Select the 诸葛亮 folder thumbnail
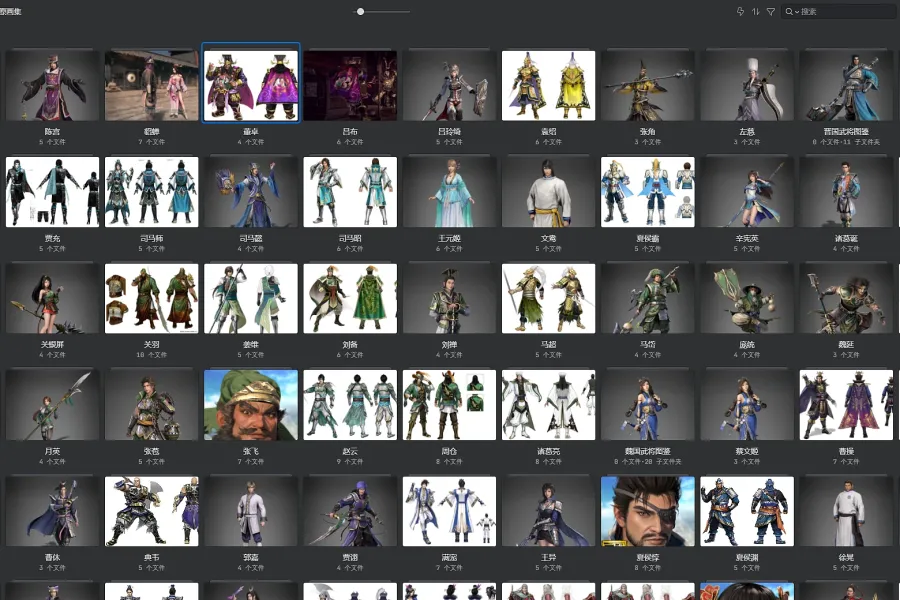The height and width of the screenshot is (600, 900). [549, 405]
